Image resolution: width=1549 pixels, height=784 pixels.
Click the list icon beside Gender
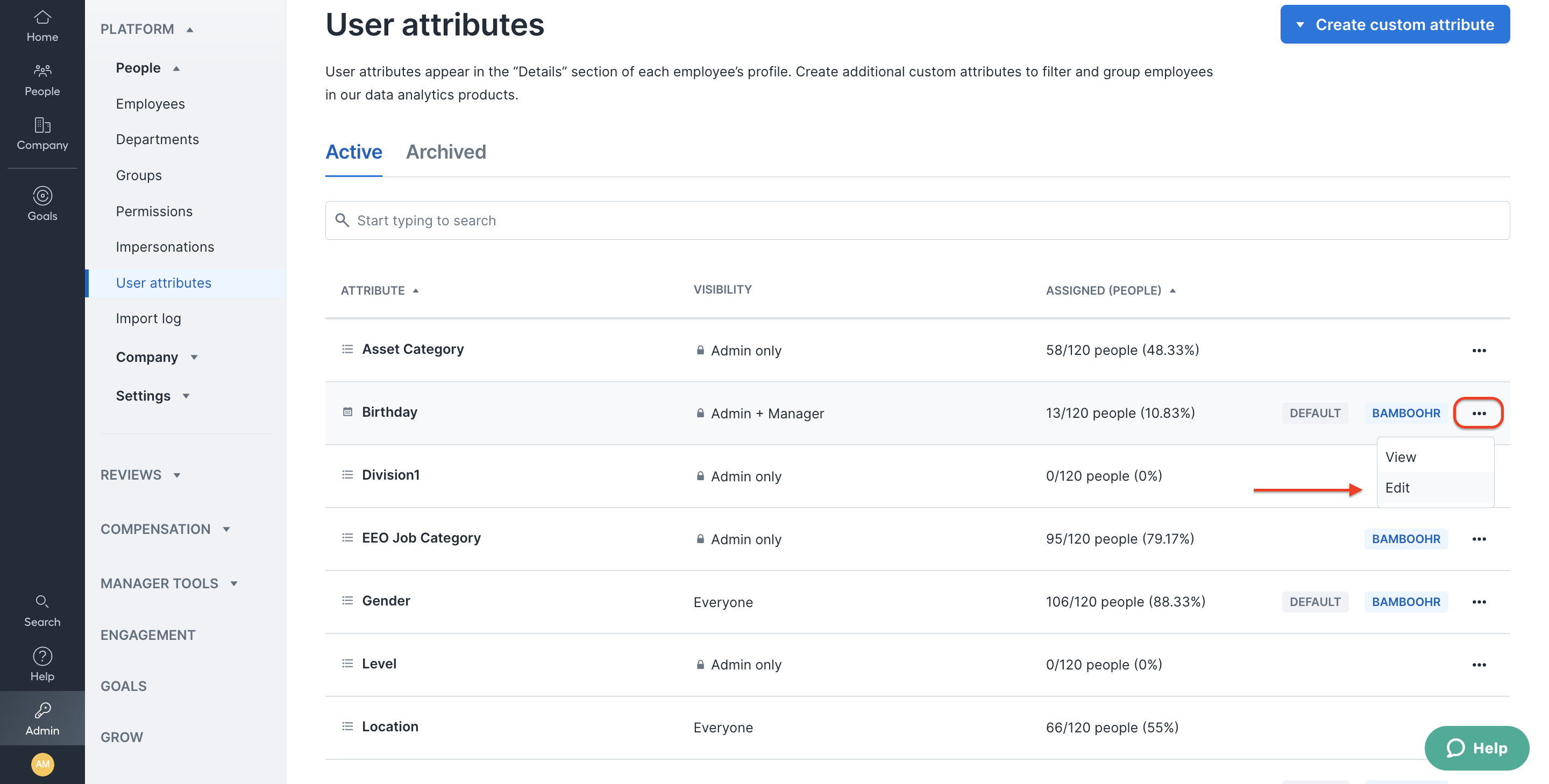pyautogui.click(x=347, y=601)
